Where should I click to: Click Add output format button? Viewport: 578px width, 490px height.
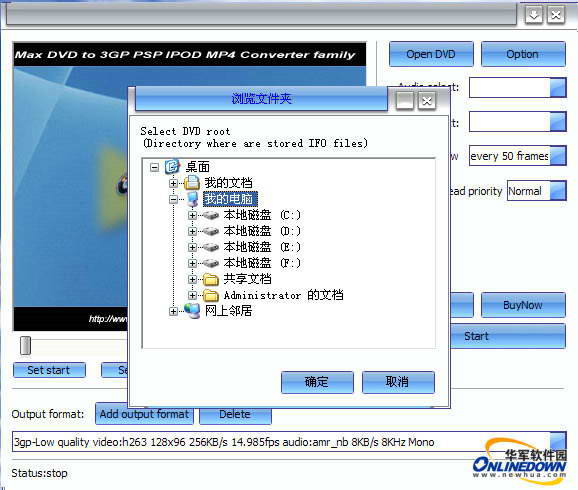click(x=144, y=414)
